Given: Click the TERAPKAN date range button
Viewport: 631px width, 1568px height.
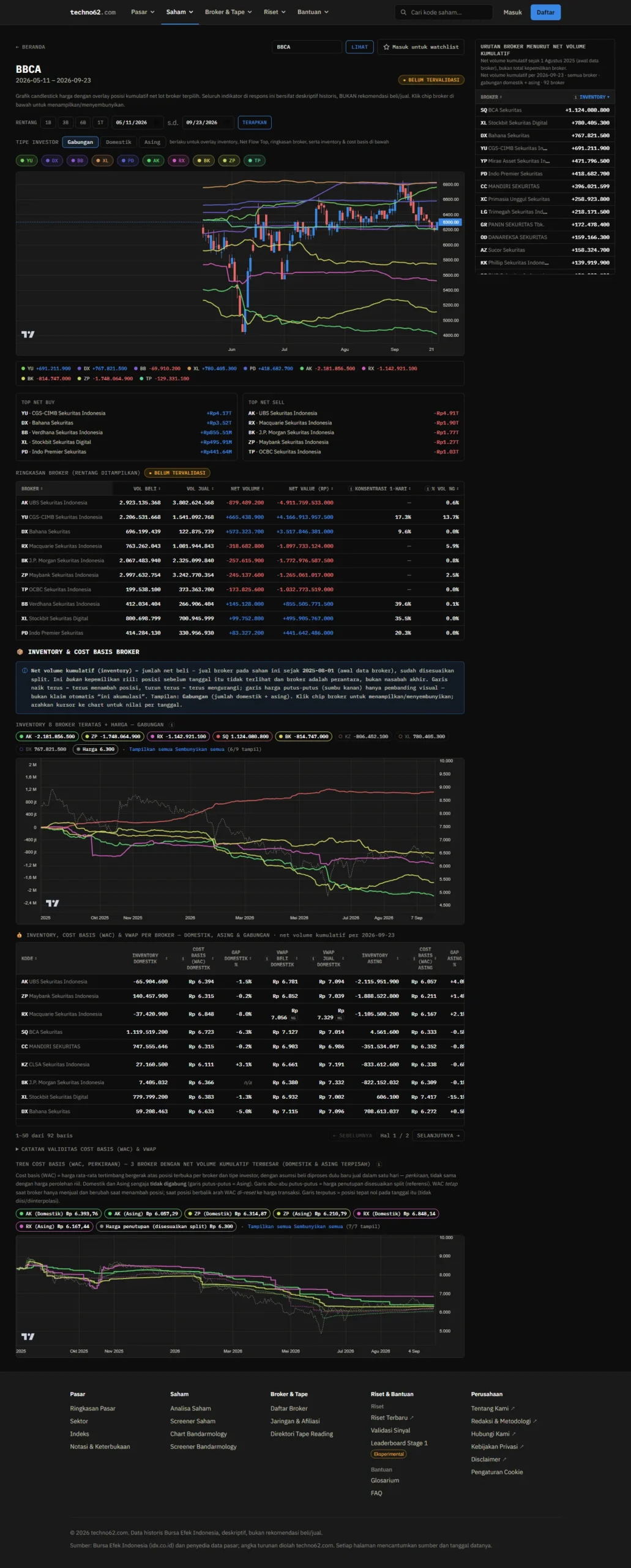Looking at the screenshot, I should 255,123.
